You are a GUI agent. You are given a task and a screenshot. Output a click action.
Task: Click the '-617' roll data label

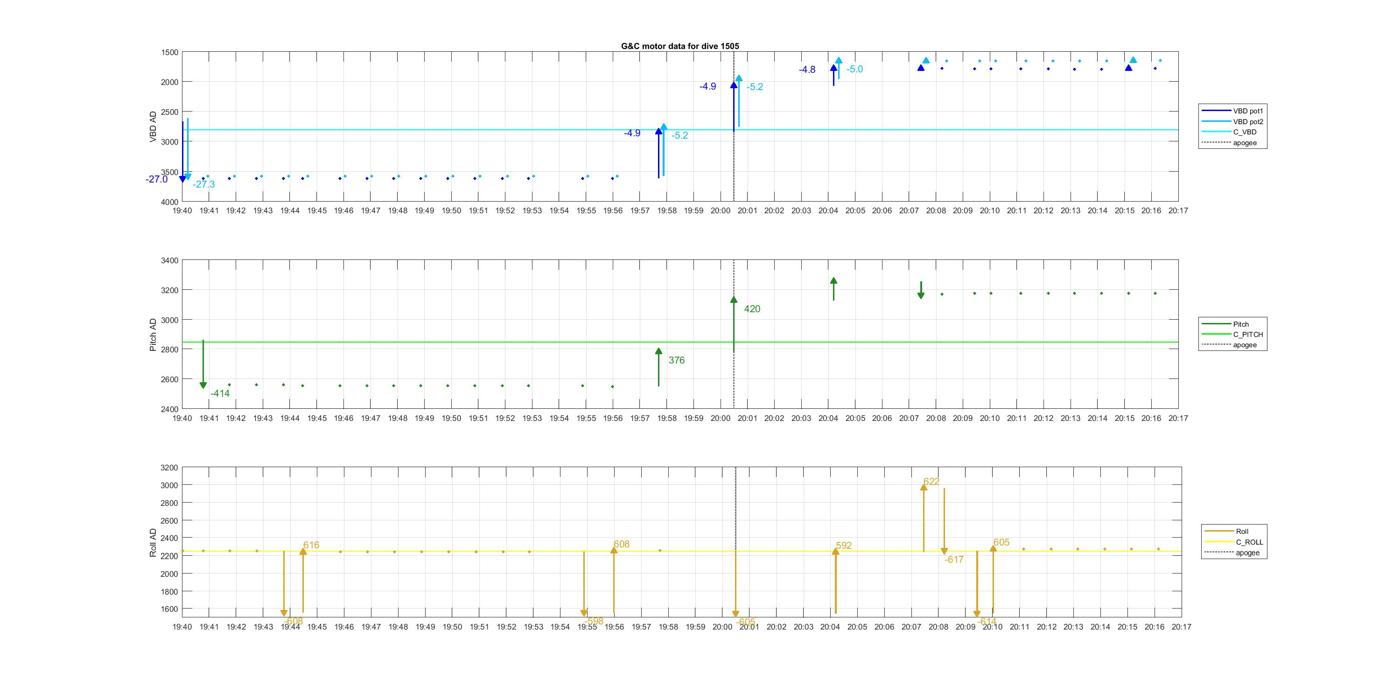click(x=954, y=560)
